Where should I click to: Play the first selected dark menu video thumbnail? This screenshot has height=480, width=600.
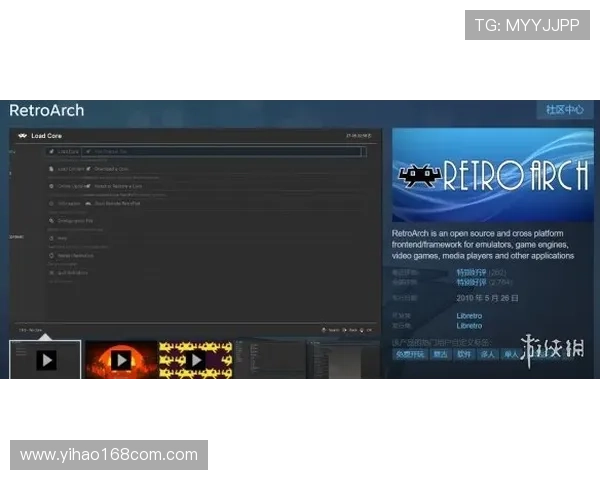click(45, 359)
